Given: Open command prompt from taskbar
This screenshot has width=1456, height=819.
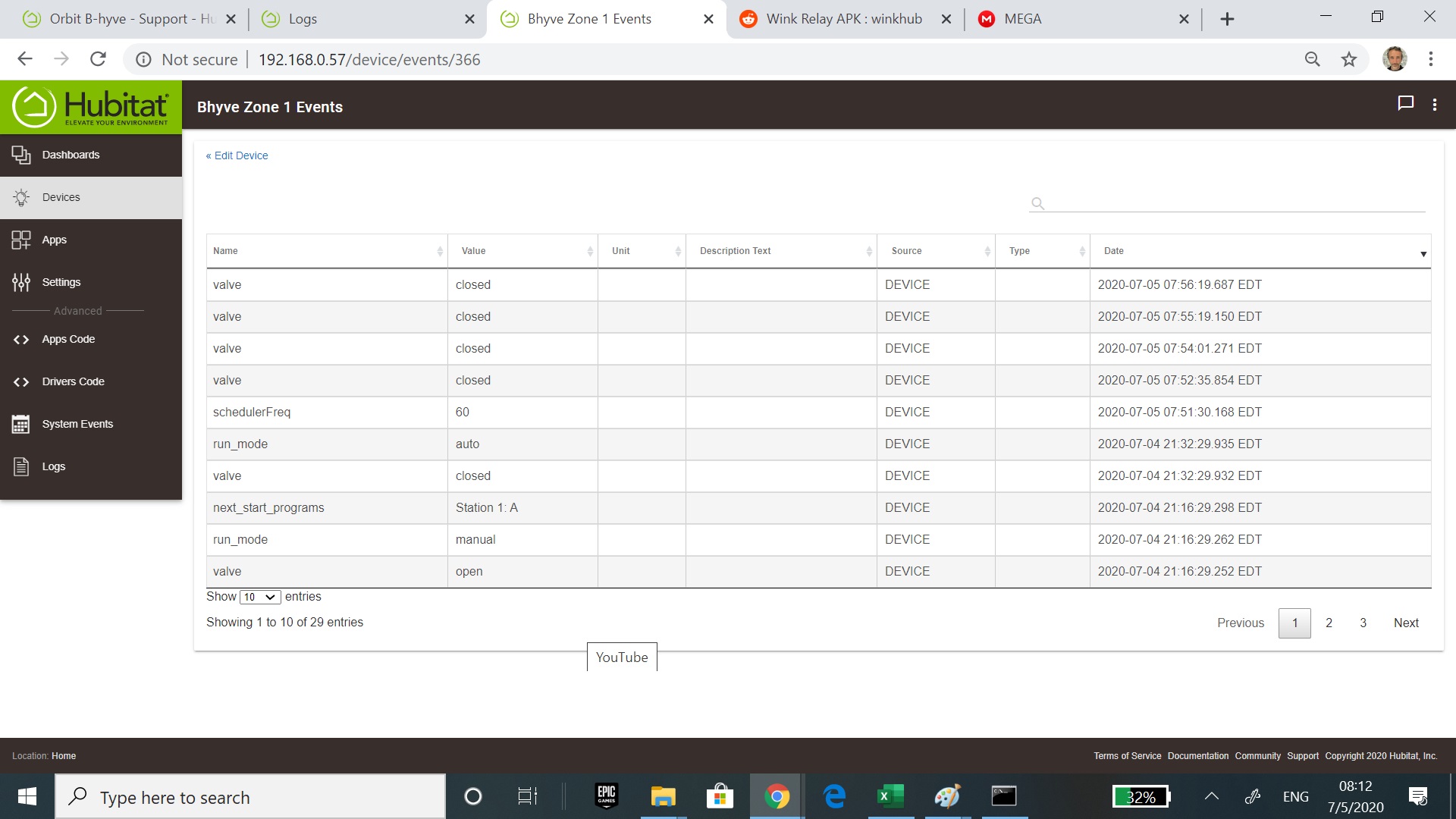Looking at the screenshot, I should pos(1004,796).
